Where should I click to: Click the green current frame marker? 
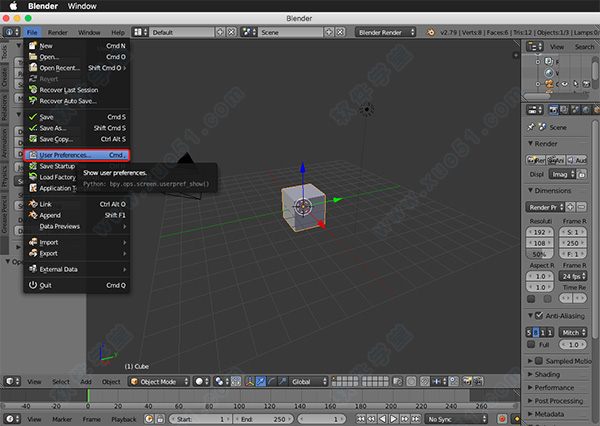click(88, 395)
